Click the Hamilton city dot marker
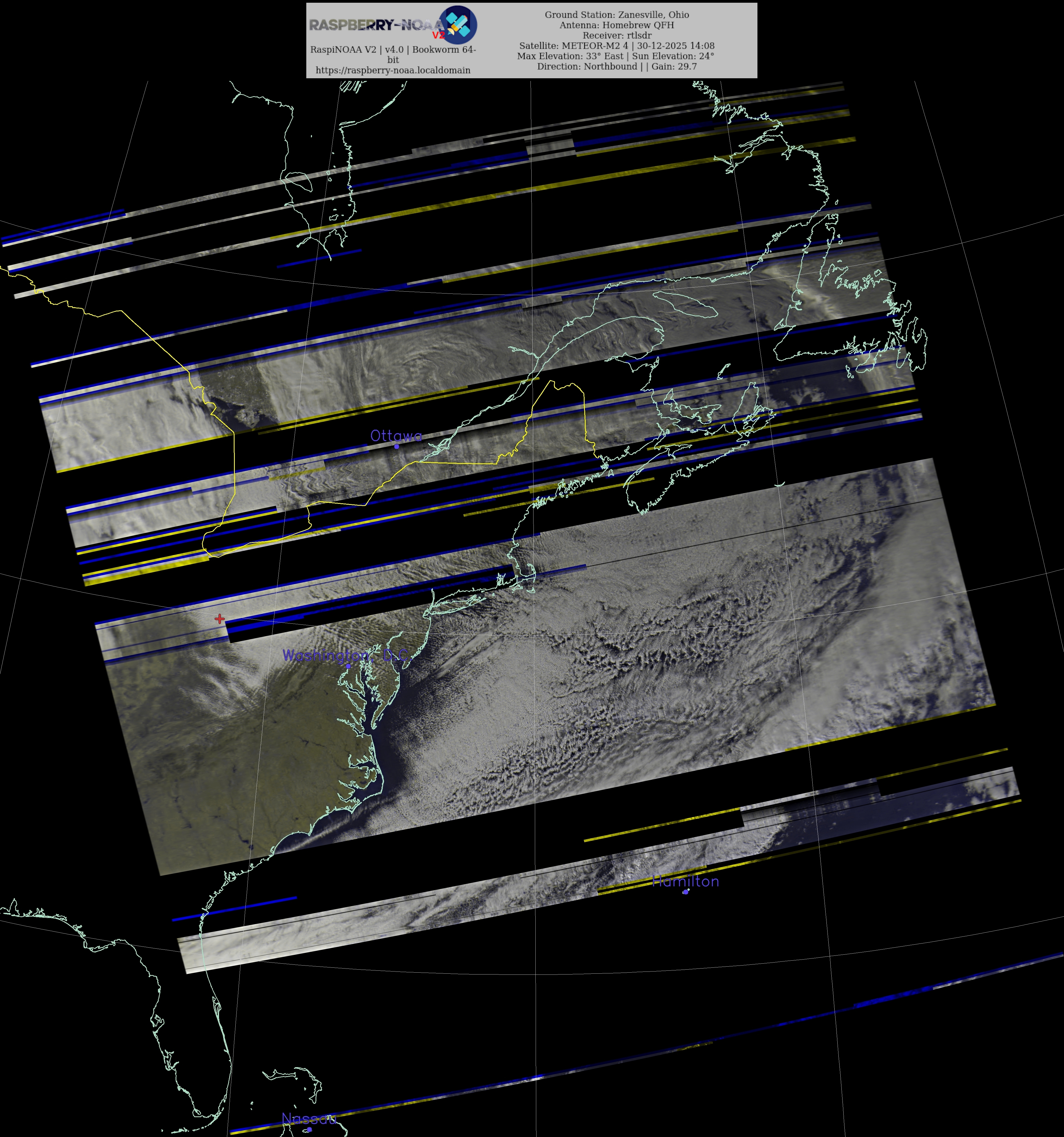 pos(685,892)
